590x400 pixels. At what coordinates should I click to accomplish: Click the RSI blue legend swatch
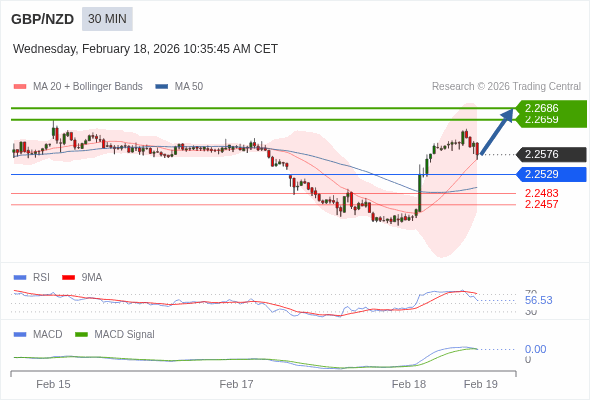[20, 278]
